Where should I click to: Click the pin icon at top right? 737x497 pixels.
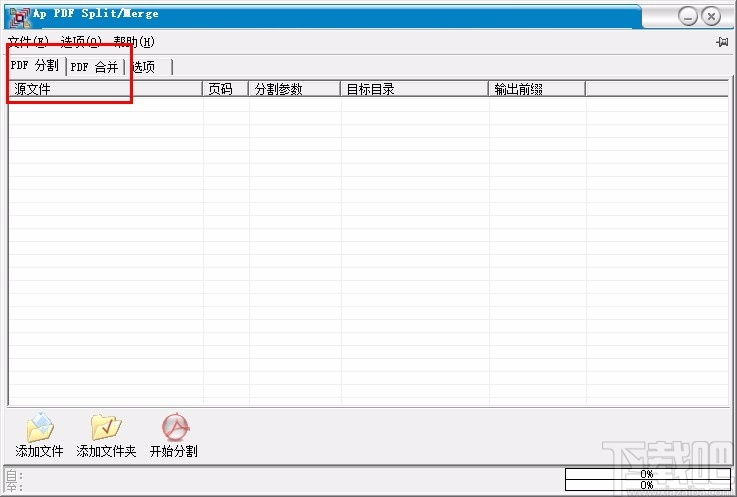click(722, 42)
